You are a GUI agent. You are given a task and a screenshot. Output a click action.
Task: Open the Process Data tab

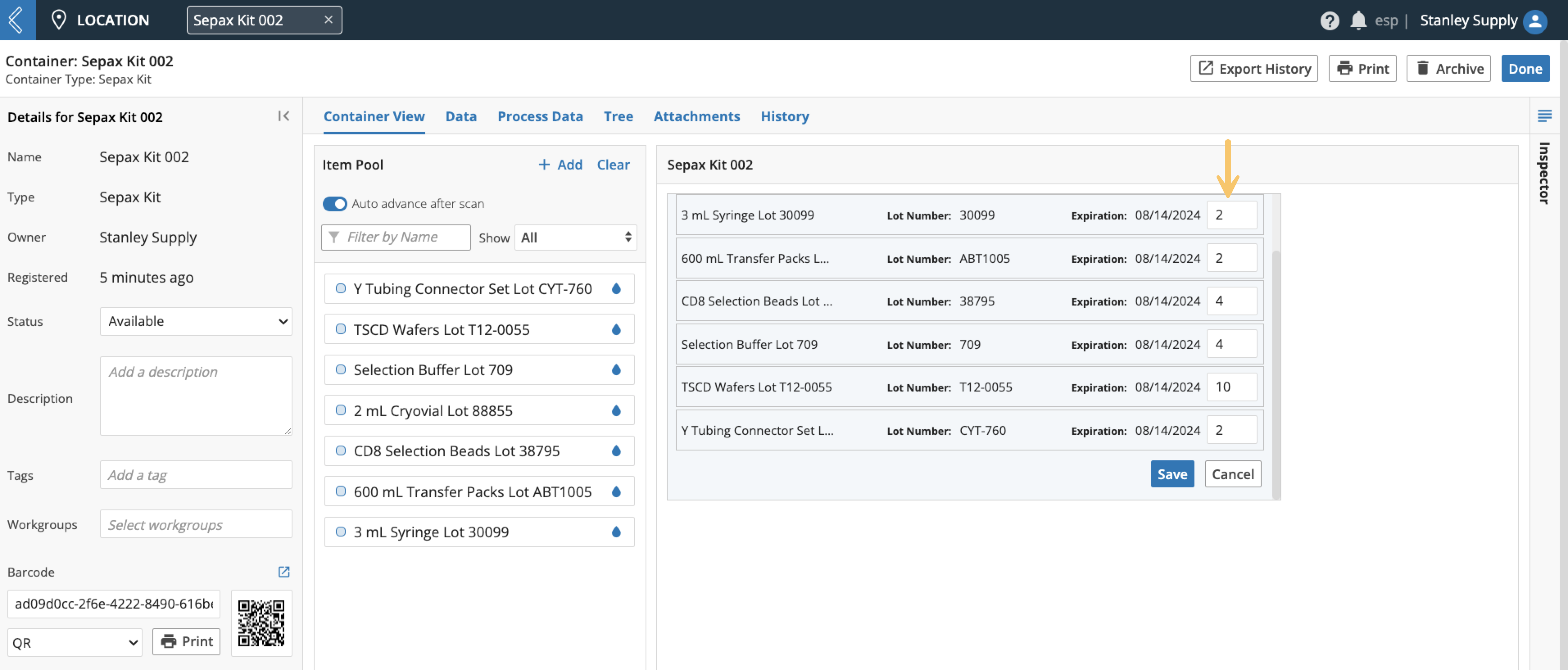click(x=540, y=116)
